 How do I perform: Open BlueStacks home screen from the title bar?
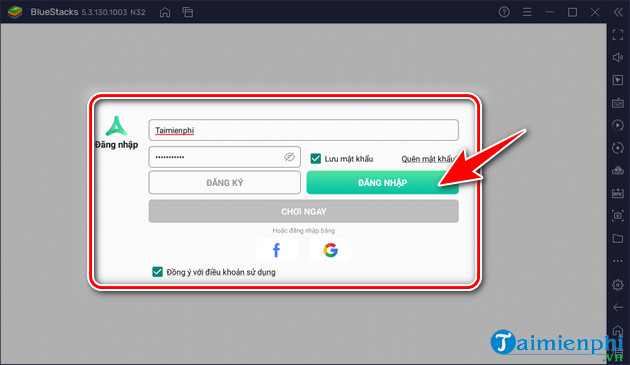pos(165,12)
